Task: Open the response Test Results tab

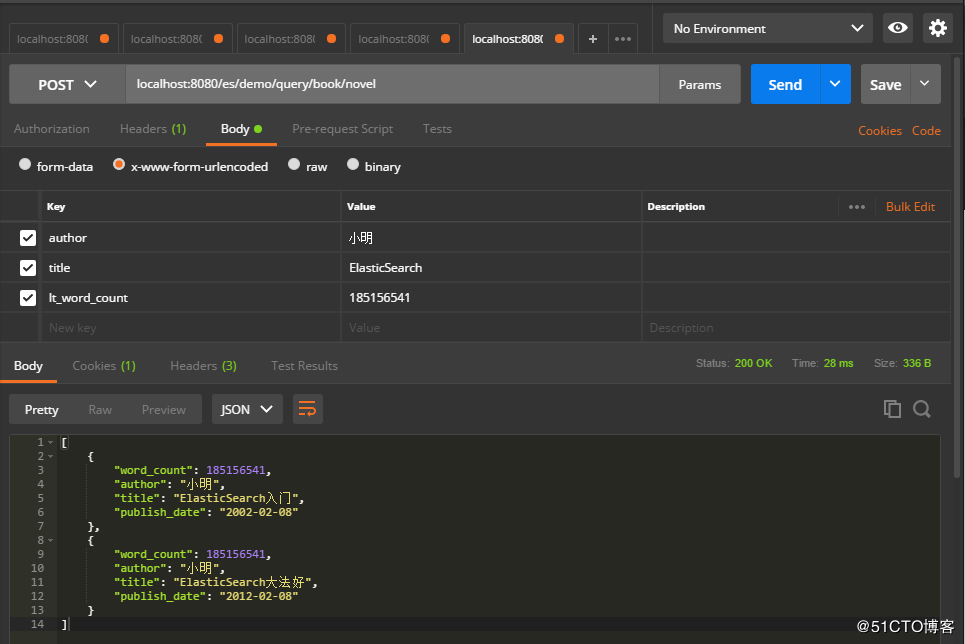Action: tap(304, 366)
